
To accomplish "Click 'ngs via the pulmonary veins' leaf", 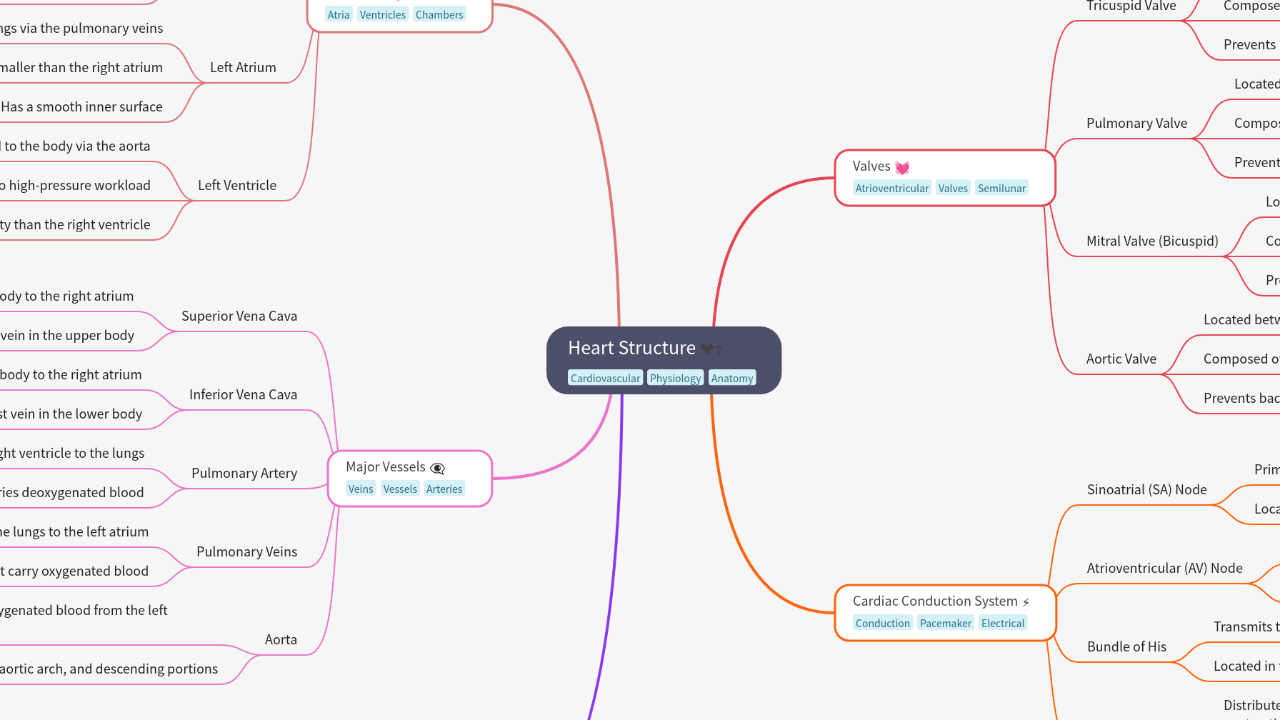I will point(81,28).
